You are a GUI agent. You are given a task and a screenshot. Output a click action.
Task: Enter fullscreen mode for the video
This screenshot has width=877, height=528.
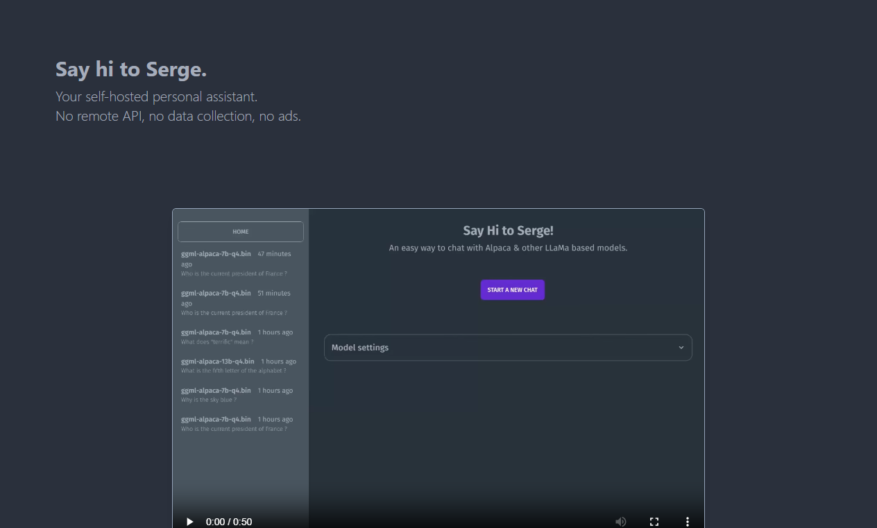(x=654, y=521)
